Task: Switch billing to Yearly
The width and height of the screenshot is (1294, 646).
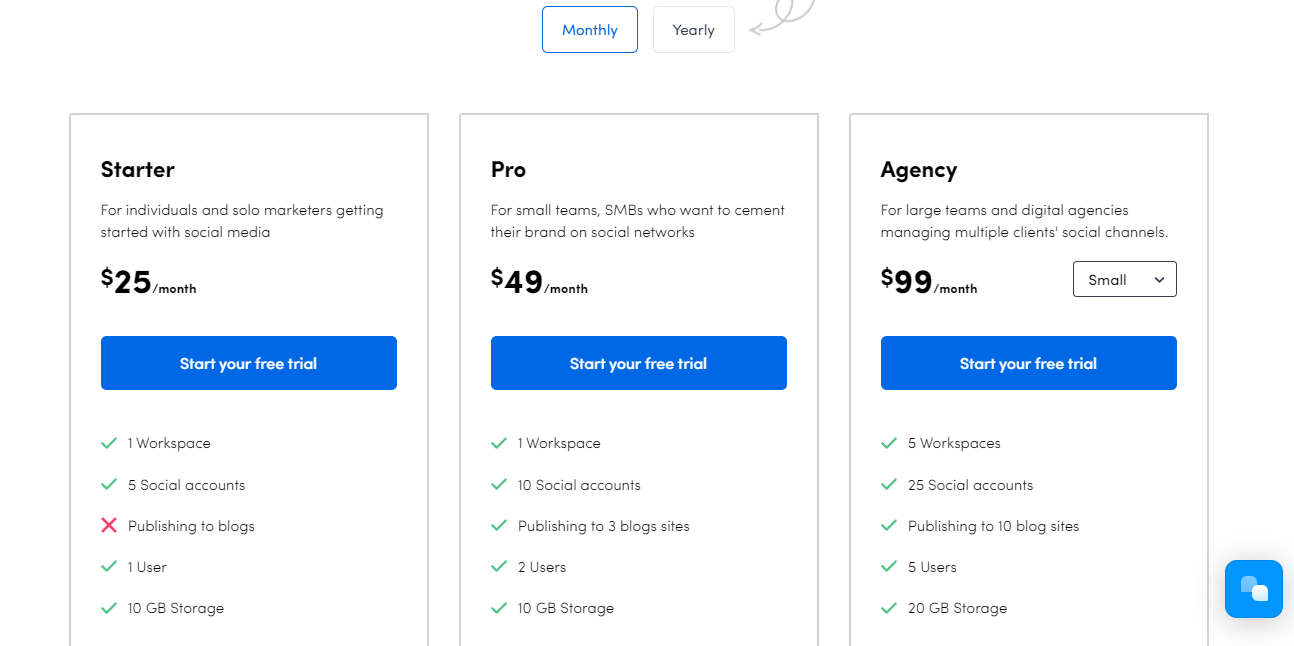Action: 693,30
